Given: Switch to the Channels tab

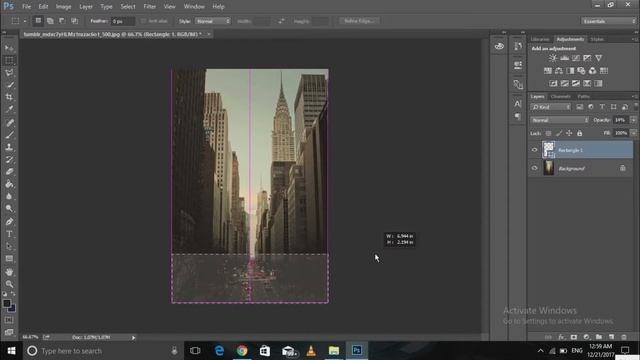Looking at the screenshot, I should [560, 97].
